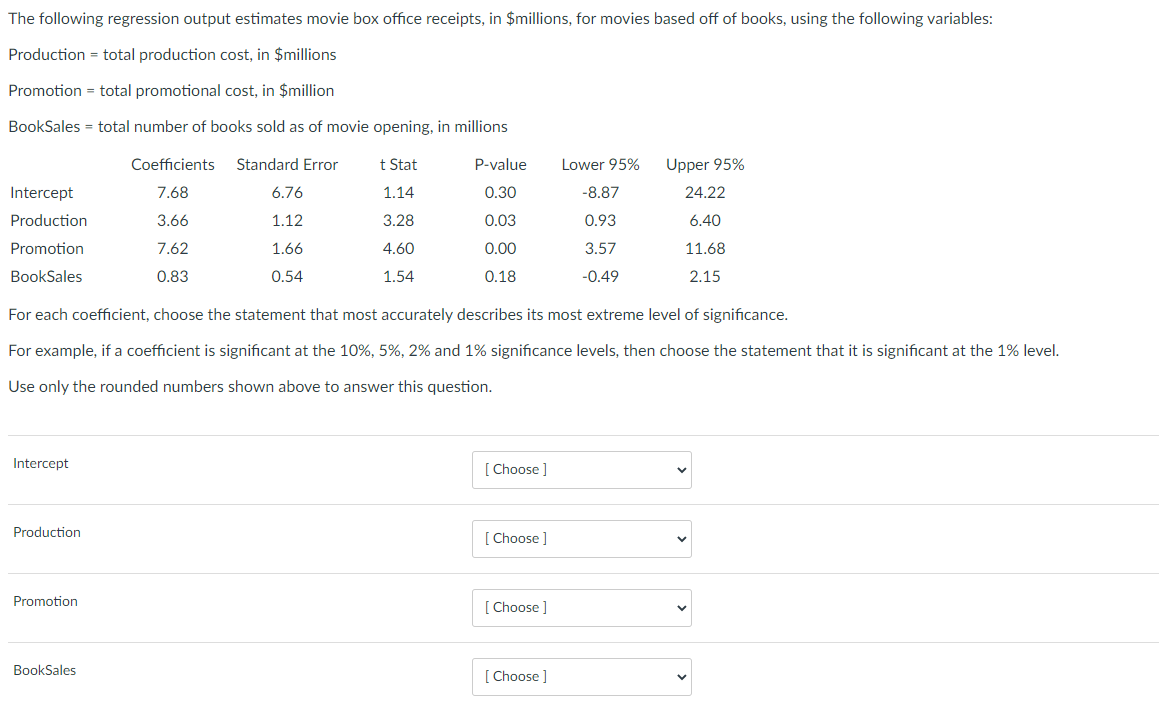Image resolution: width=1159 pixels, height=719 pixels.
Task: Click the Promotion P-value 0.00
Action: click(x=500, y=248)
